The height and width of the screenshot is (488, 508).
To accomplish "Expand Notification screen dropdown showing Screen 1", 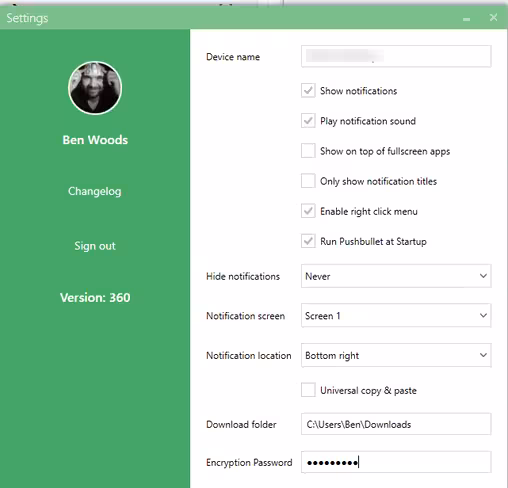I will [x=396, y=315].
